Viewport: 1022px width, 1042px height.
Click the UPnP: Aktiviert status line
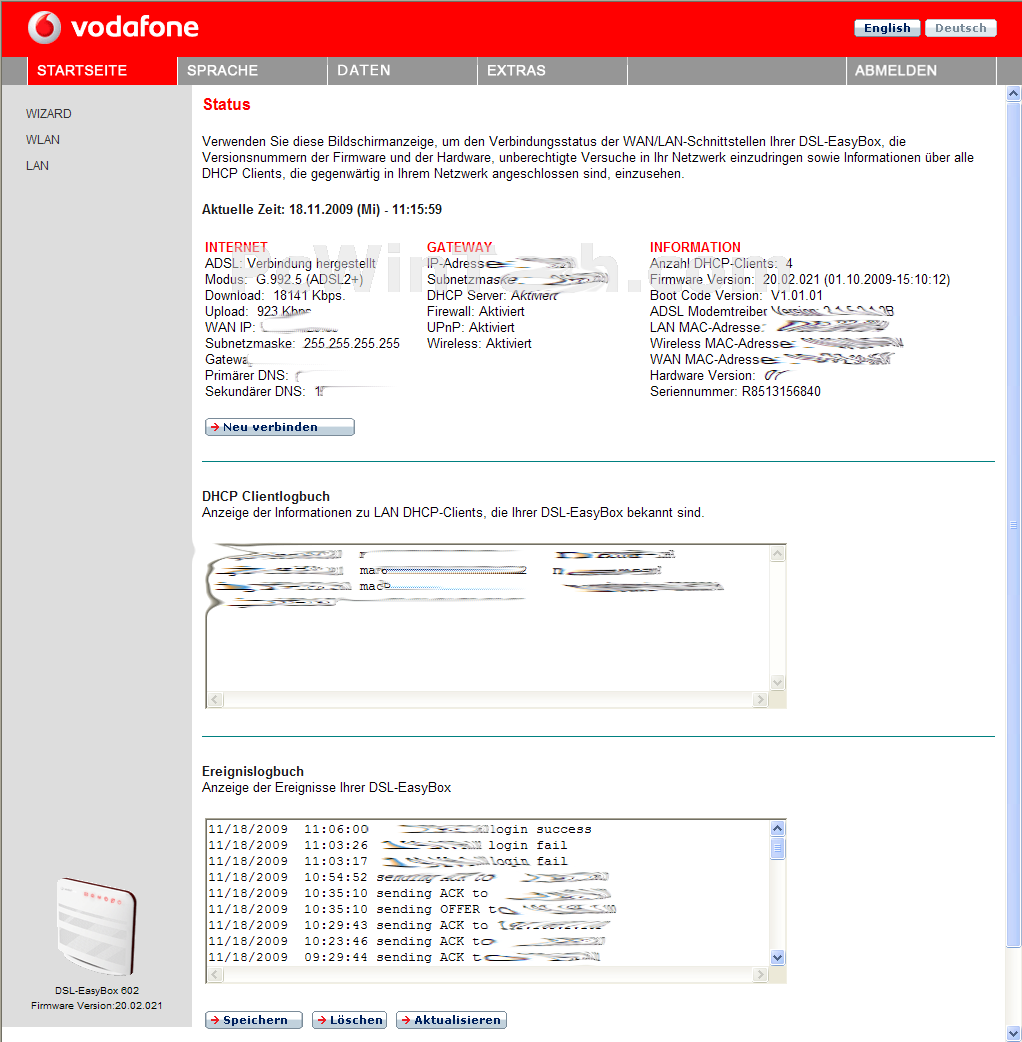[x=470, y=328]
